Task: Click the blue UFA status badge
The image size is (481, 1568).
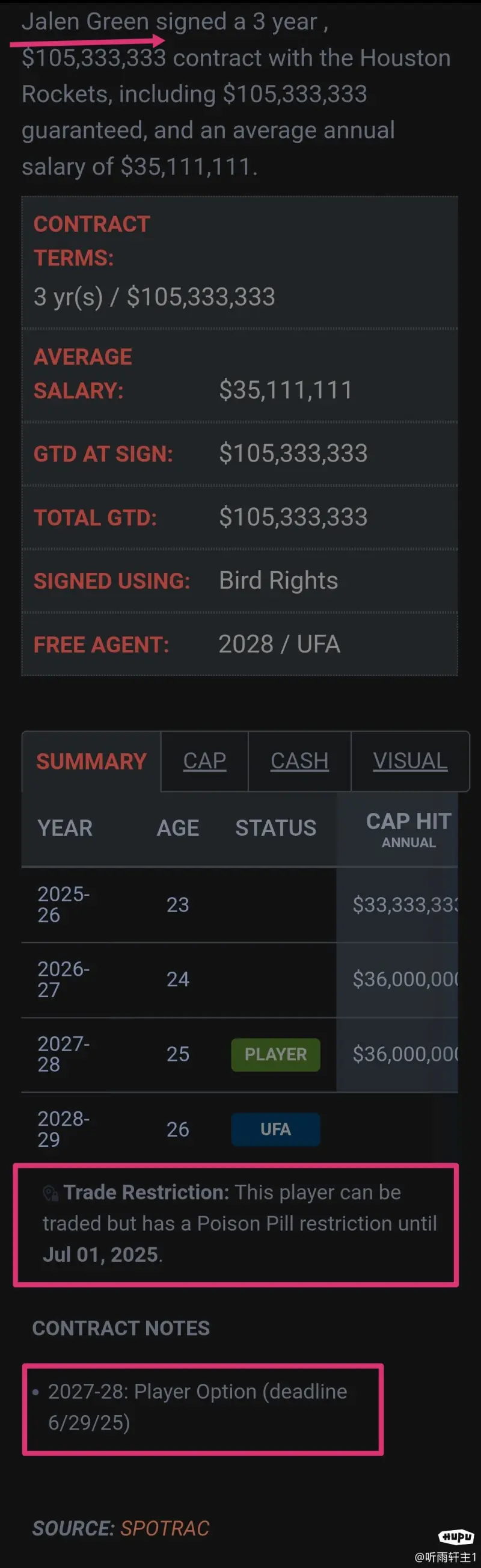Action: coord(275,1130)
